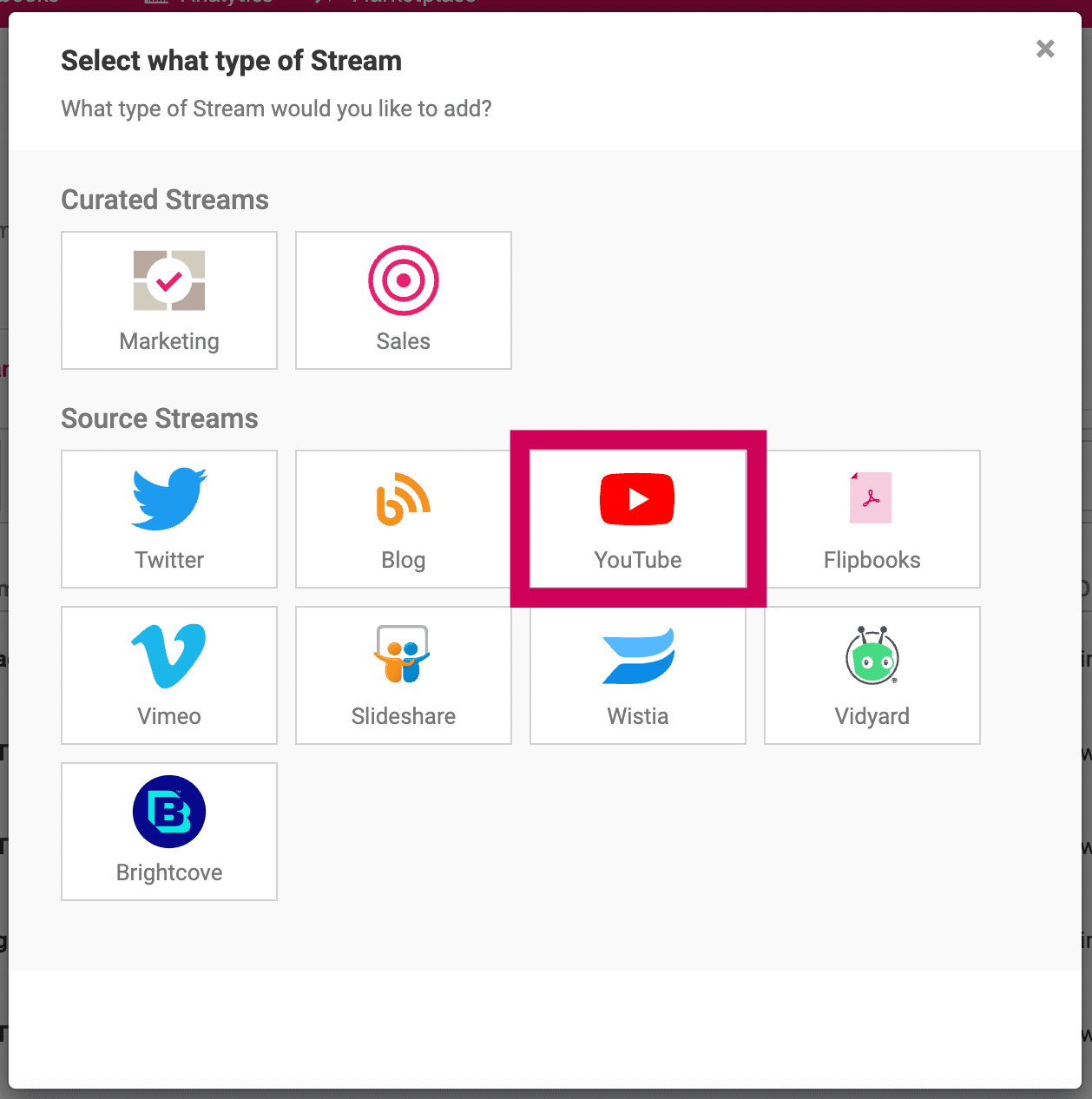
Task: Click the Sales label text
Action: [404, 341]
